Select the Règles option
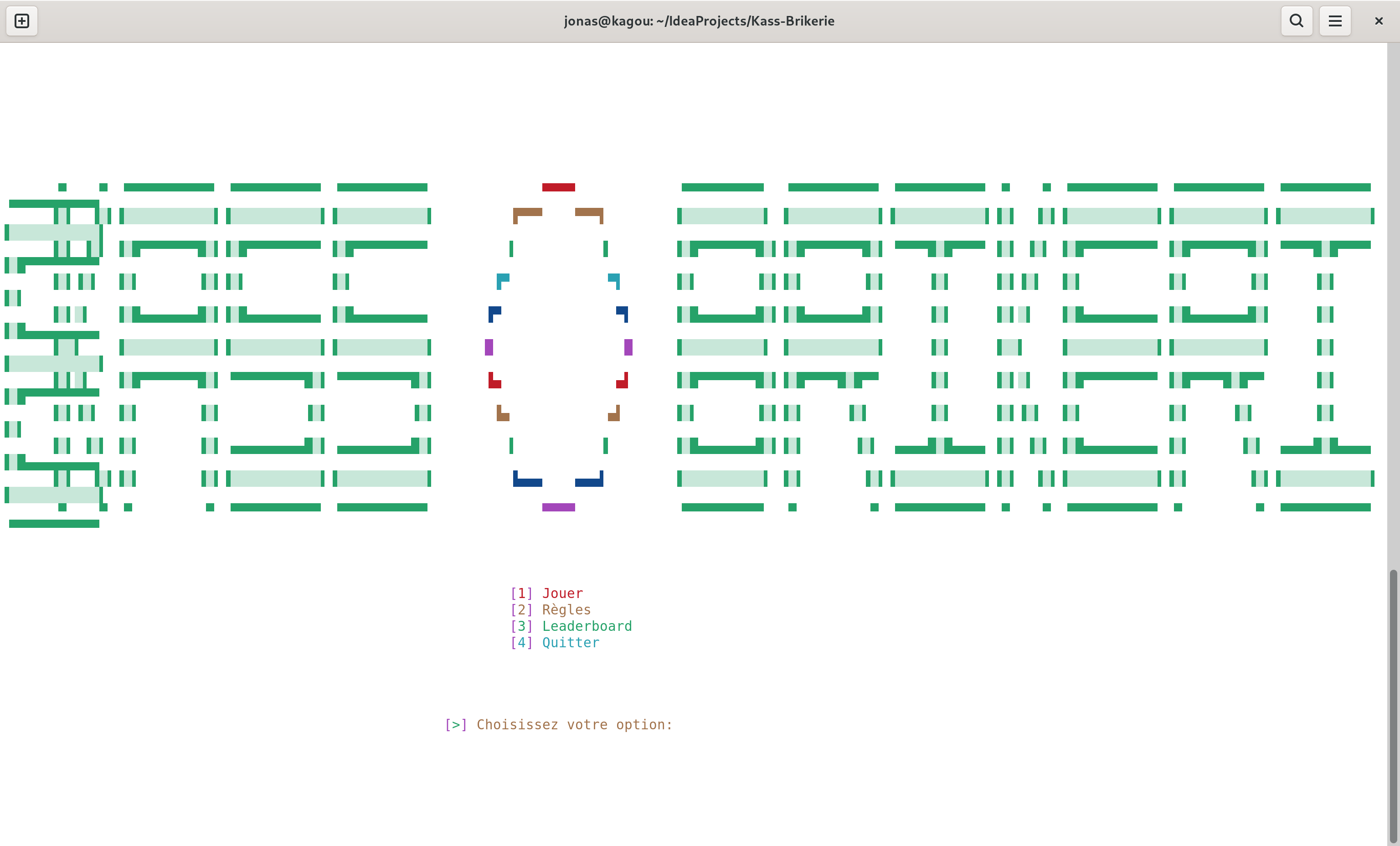 (x=566, y=609)
